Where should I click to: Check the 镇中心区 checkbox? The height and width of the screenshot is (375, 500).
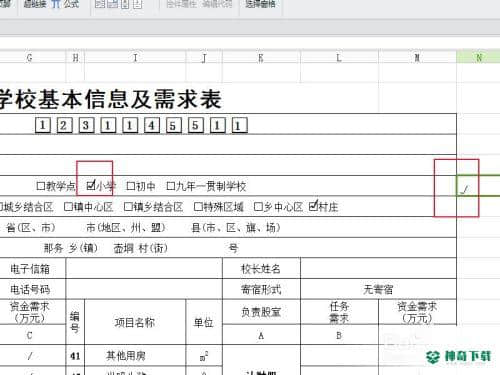click(x=68, y=207)
